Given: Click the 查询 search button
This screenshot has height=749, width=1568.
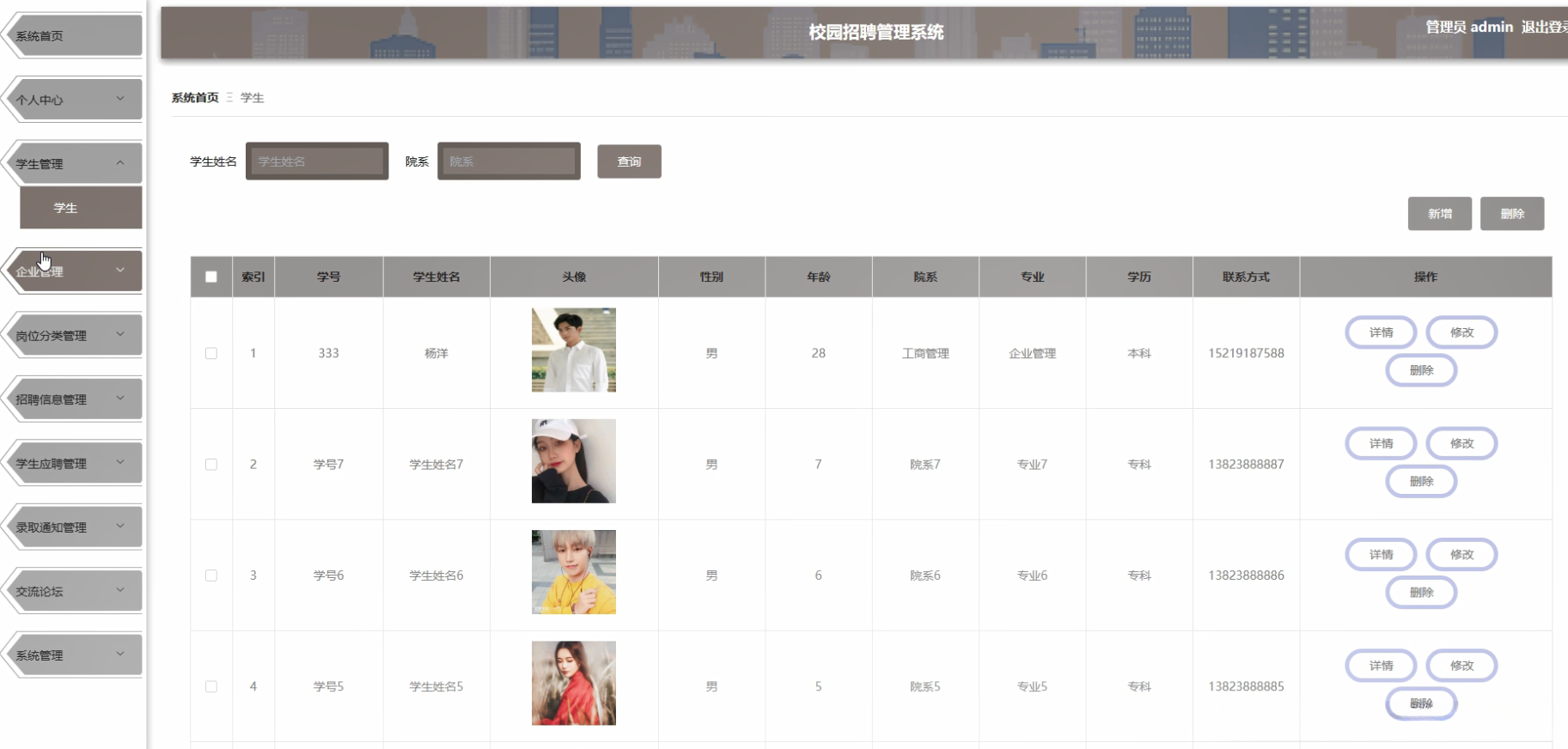Looking at the screenshot, I should click(x=629, y=161).
